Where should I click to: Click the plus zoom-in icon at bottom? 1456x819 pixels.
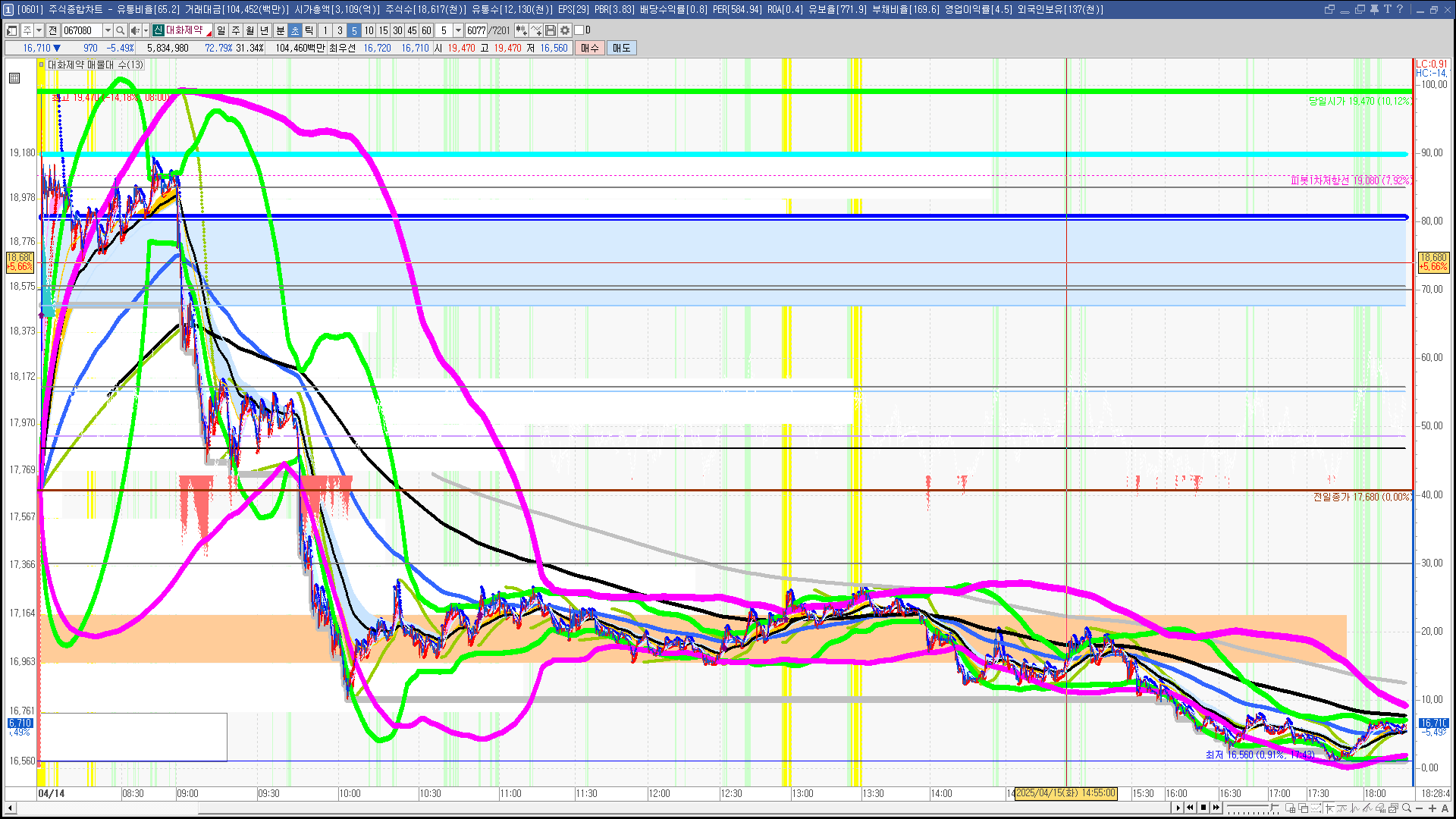coord(1432,808)
